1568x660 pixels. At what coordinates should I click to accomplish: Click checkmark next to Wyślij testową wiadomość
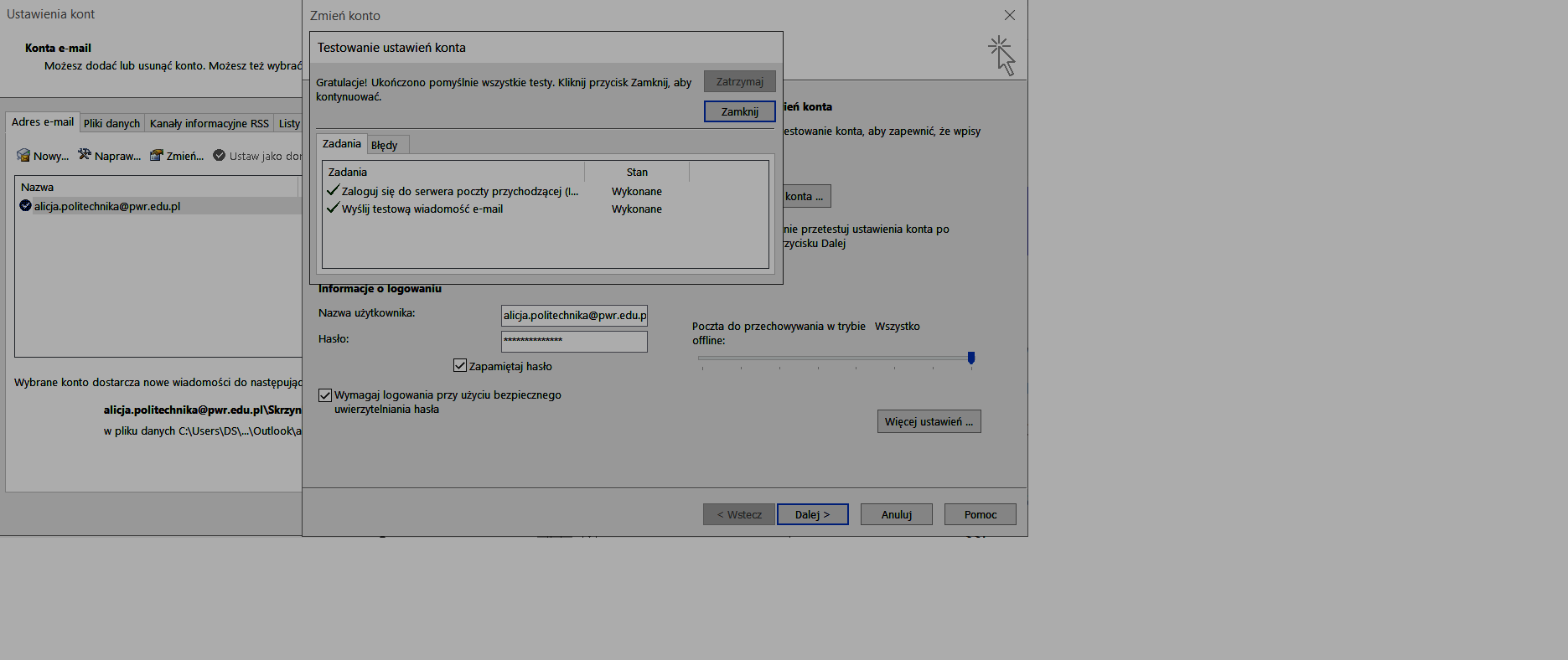tap(333, 209)
